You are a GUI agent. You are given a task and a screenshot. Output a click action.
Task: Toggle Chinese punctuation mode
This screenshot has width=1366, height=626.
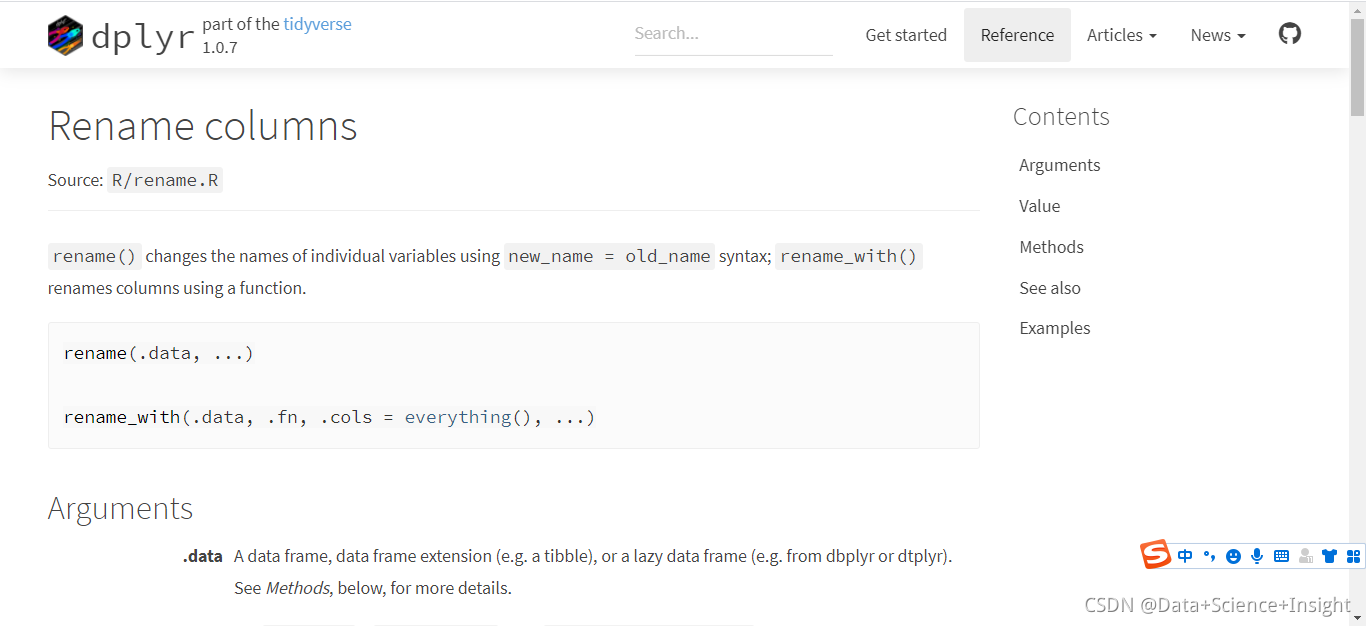1209,556
